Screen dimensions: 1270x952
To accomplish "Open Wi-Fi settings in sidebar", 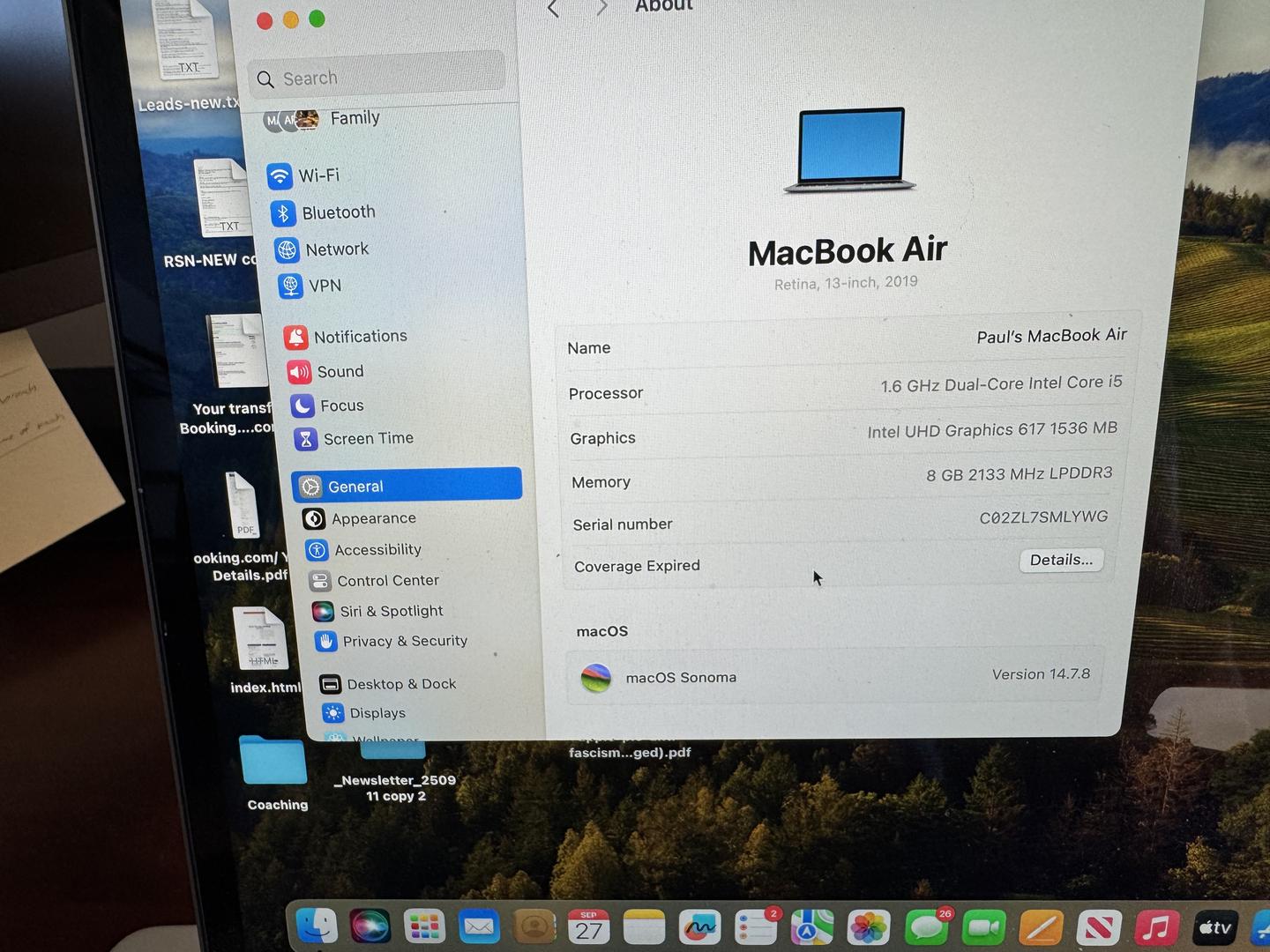I will point(303,175).
